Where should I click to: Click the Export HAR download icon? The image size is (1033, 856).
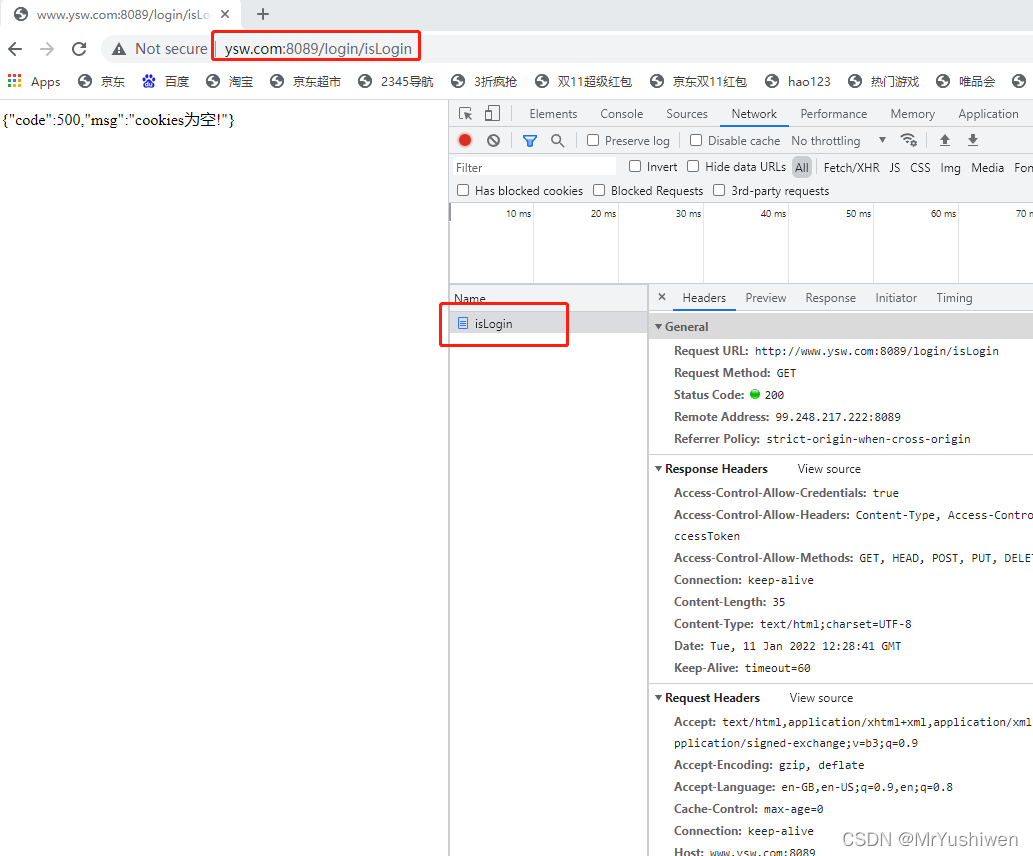(x=973, y=140)
